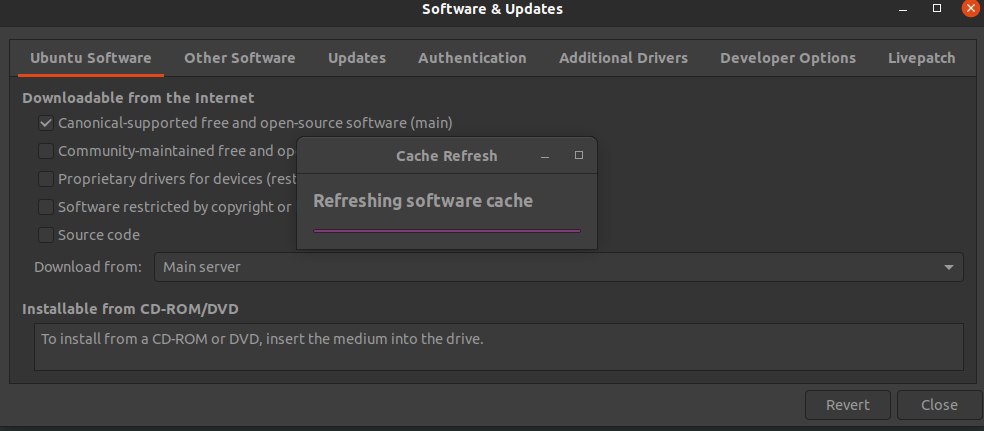Switch to the Other Software tab

pyautogui.click(x=240, y=58)
